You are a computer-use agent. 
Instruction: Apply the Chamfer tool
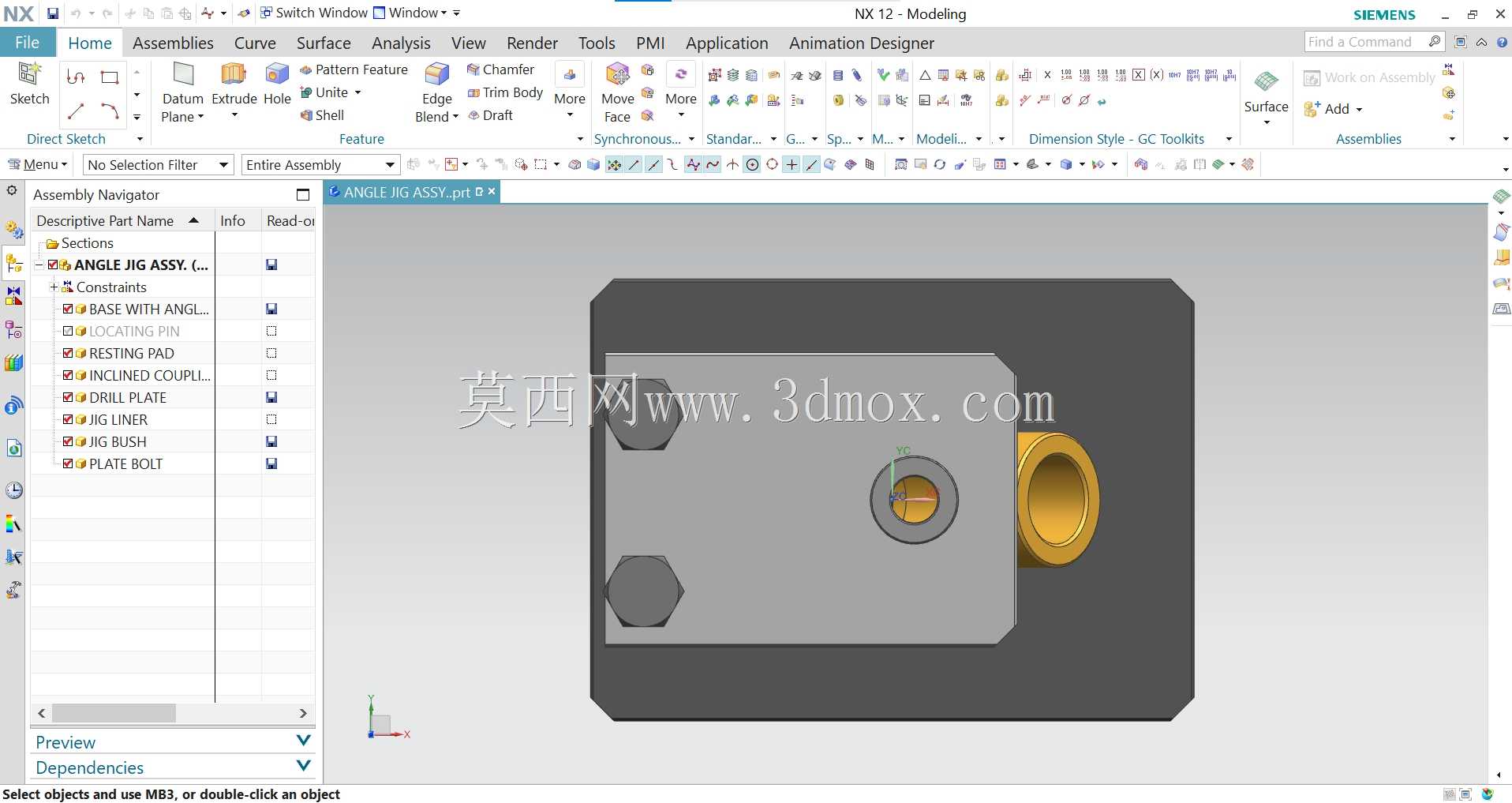tap(500, 69)
